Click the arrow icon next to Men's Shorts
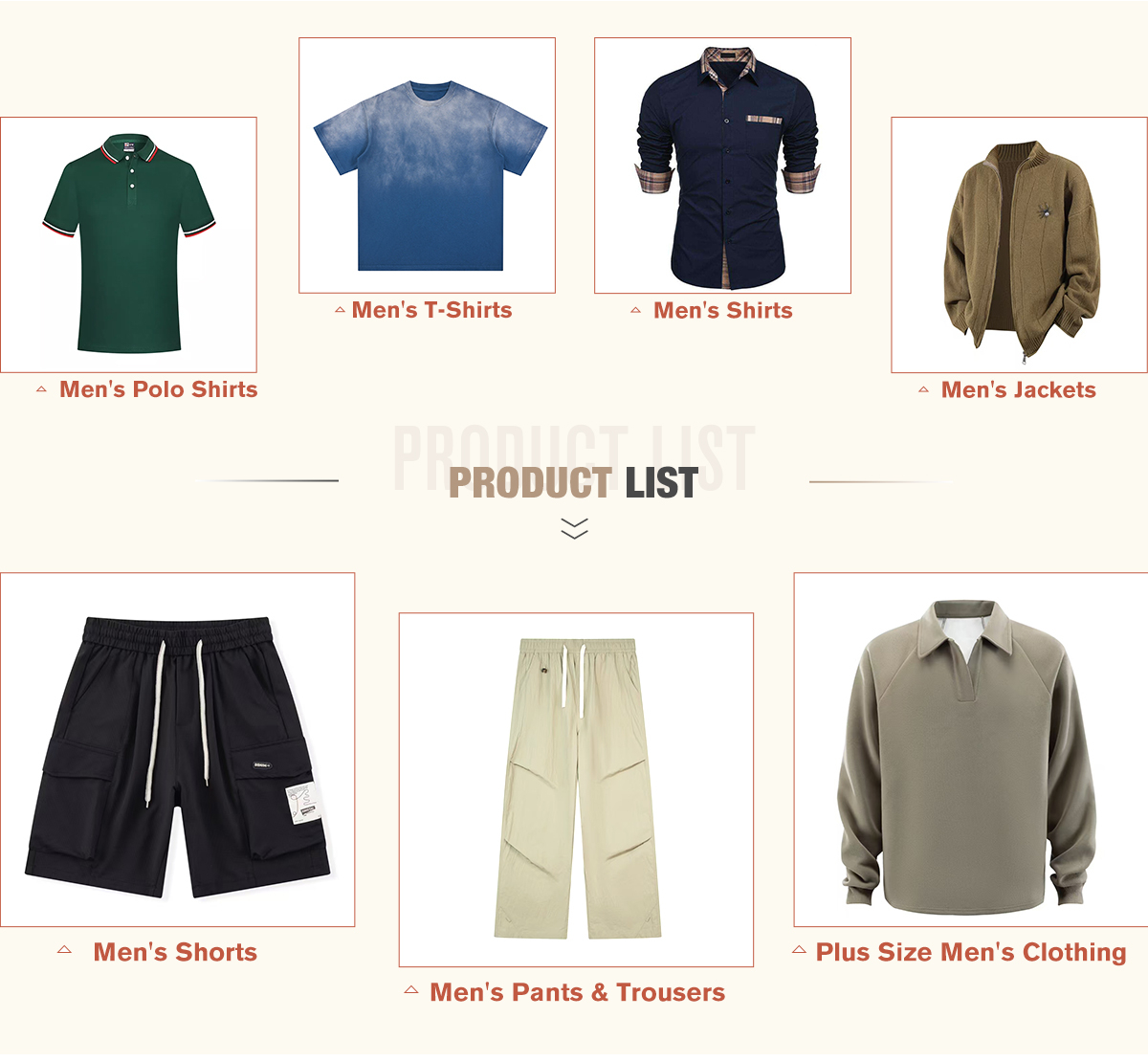 pyautogui.click(x=64, y=949)
